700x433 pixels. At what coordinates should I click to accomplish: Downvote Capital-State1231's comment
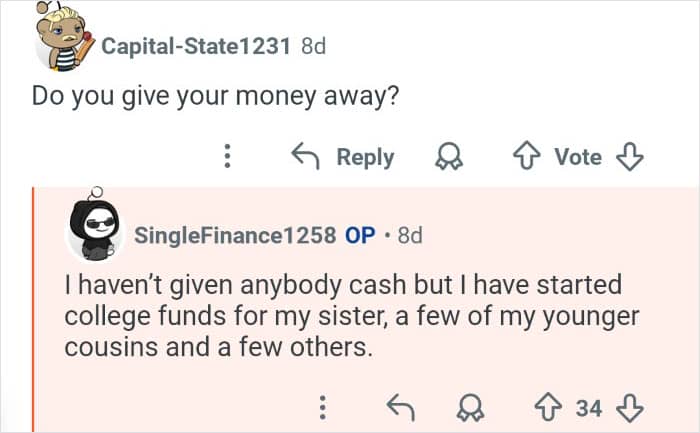[x=629, y=157]
